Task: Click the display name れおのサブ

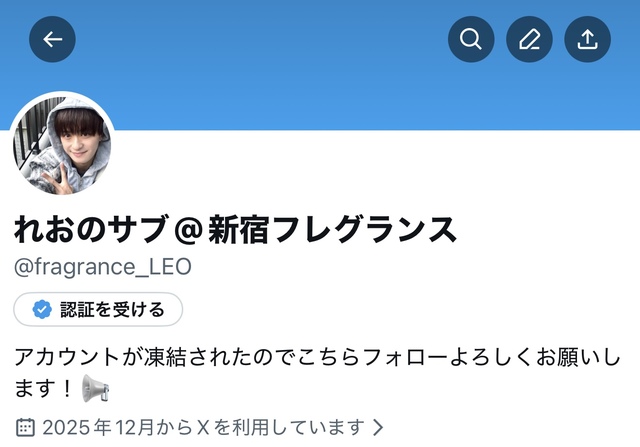Action: pos(91,229)
